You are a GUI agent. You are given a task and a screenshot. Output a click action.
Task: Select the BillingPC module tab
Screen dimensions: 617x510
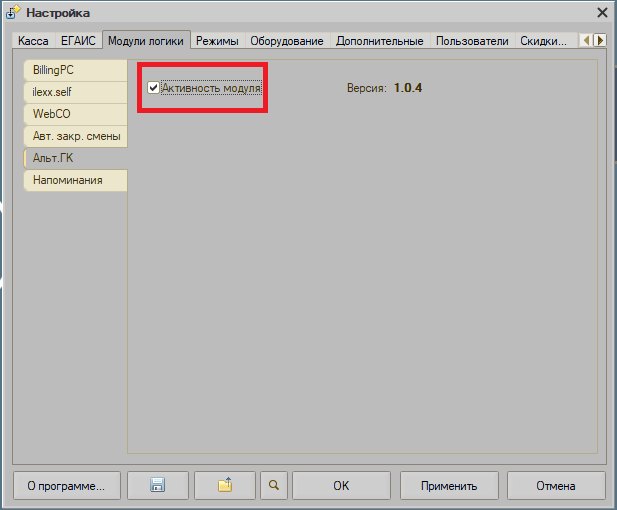(76, 70)
